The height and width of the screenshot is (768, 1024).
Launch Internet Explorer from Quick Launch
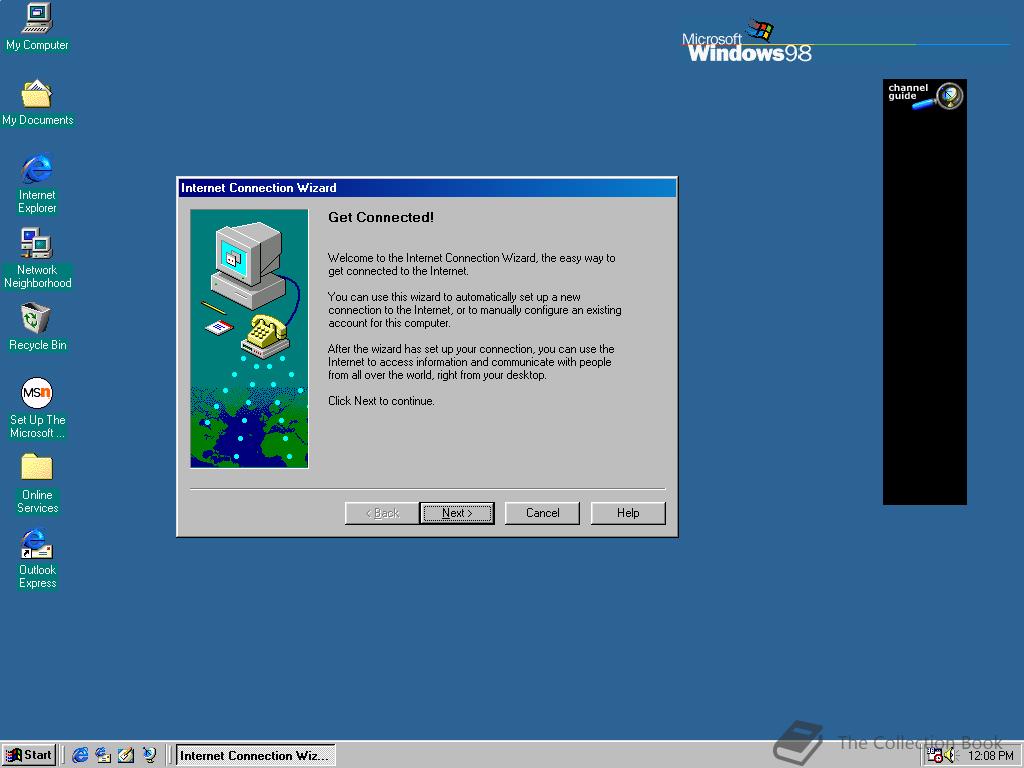pos(80,755)
